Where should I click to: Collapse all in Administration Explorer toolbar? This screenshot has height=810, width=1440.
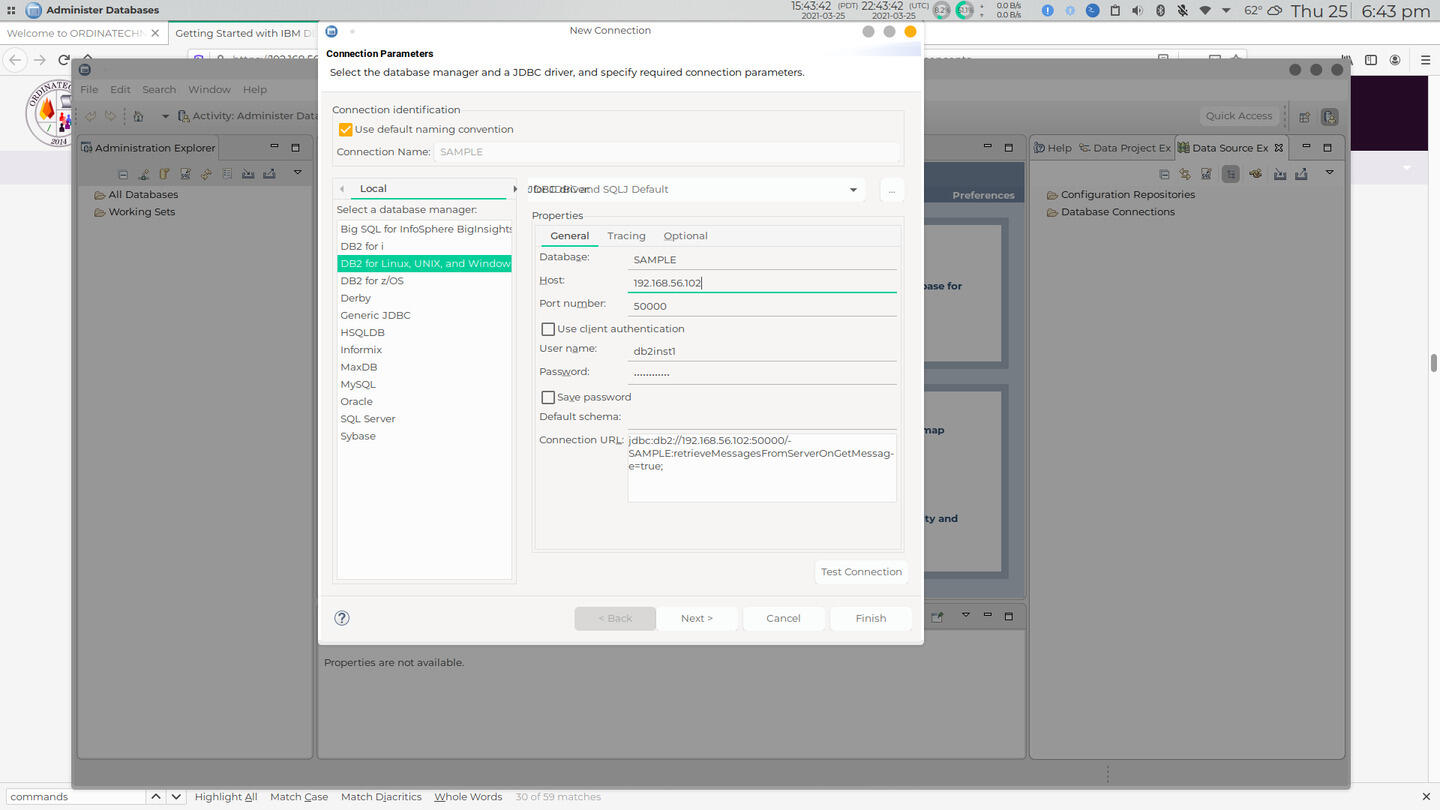pos(123,174)
